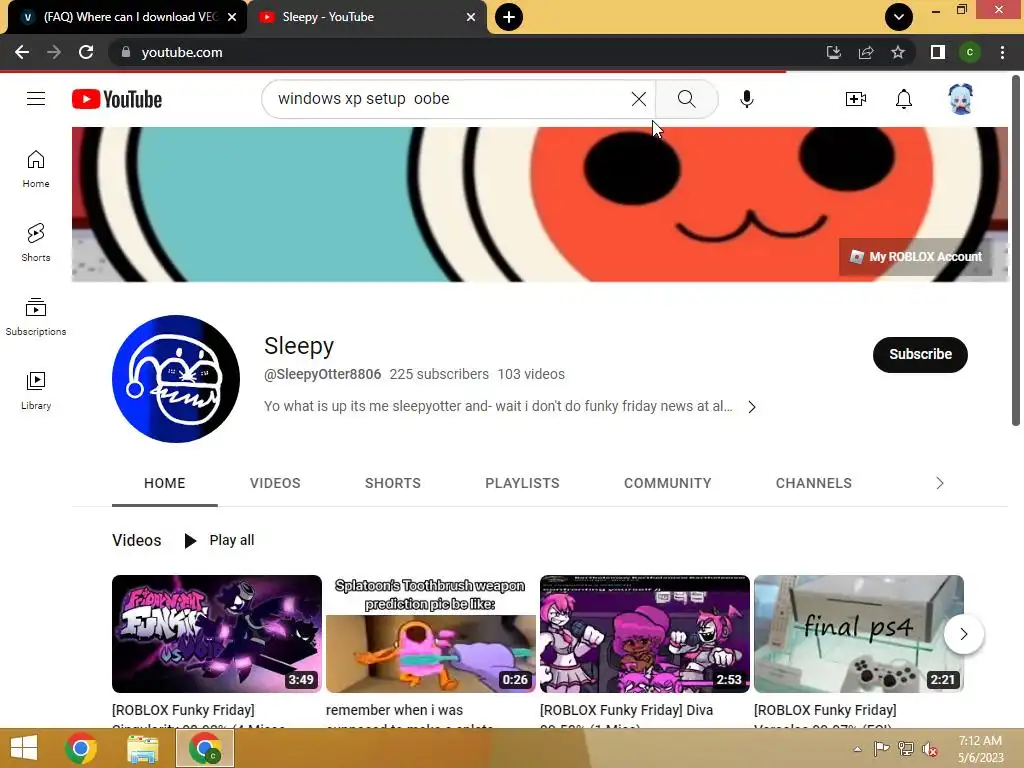Close the FAQ VEGAS tab

tap(232, 17)
